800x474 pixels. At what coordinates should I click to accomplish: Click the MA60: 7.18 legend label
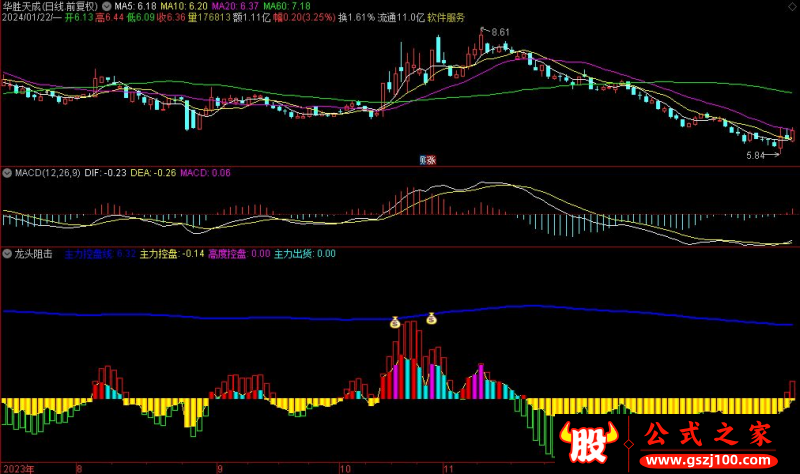[x=294, y=6]
